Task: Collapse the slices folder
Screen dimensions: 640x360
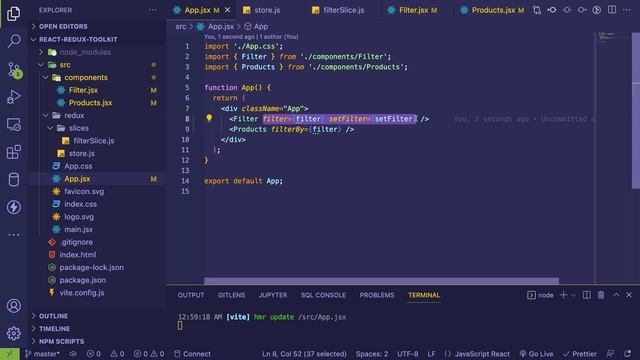Action: [97, 128]
